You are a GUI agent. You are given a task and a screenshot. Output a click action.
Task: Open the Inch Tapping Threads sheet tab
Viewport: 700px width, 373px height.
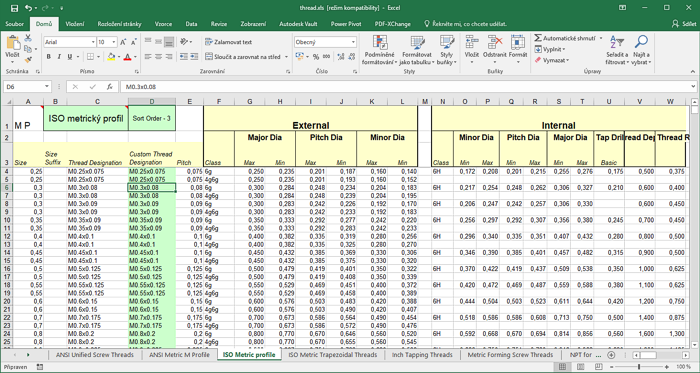point(422,355)
